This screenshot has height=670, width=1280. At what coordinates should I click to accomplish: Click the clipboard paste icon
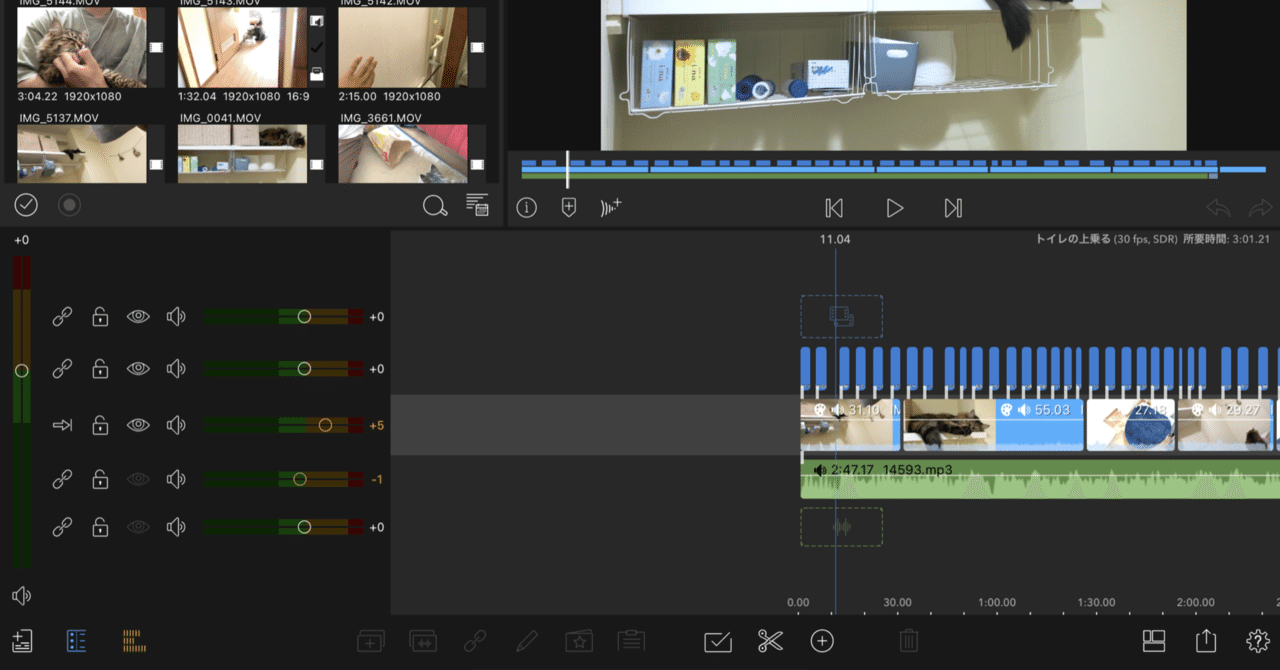[x=630, y=641]
